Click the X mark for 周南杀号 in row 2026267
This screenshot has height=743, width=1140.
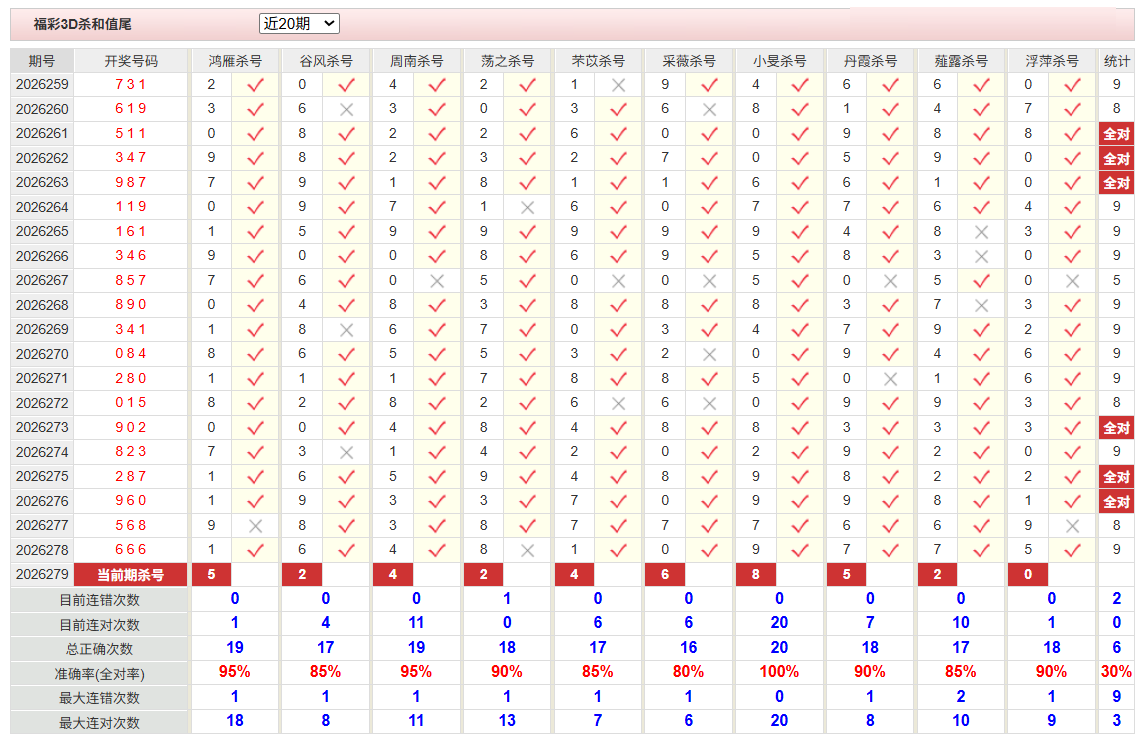(x=437, y=281)
